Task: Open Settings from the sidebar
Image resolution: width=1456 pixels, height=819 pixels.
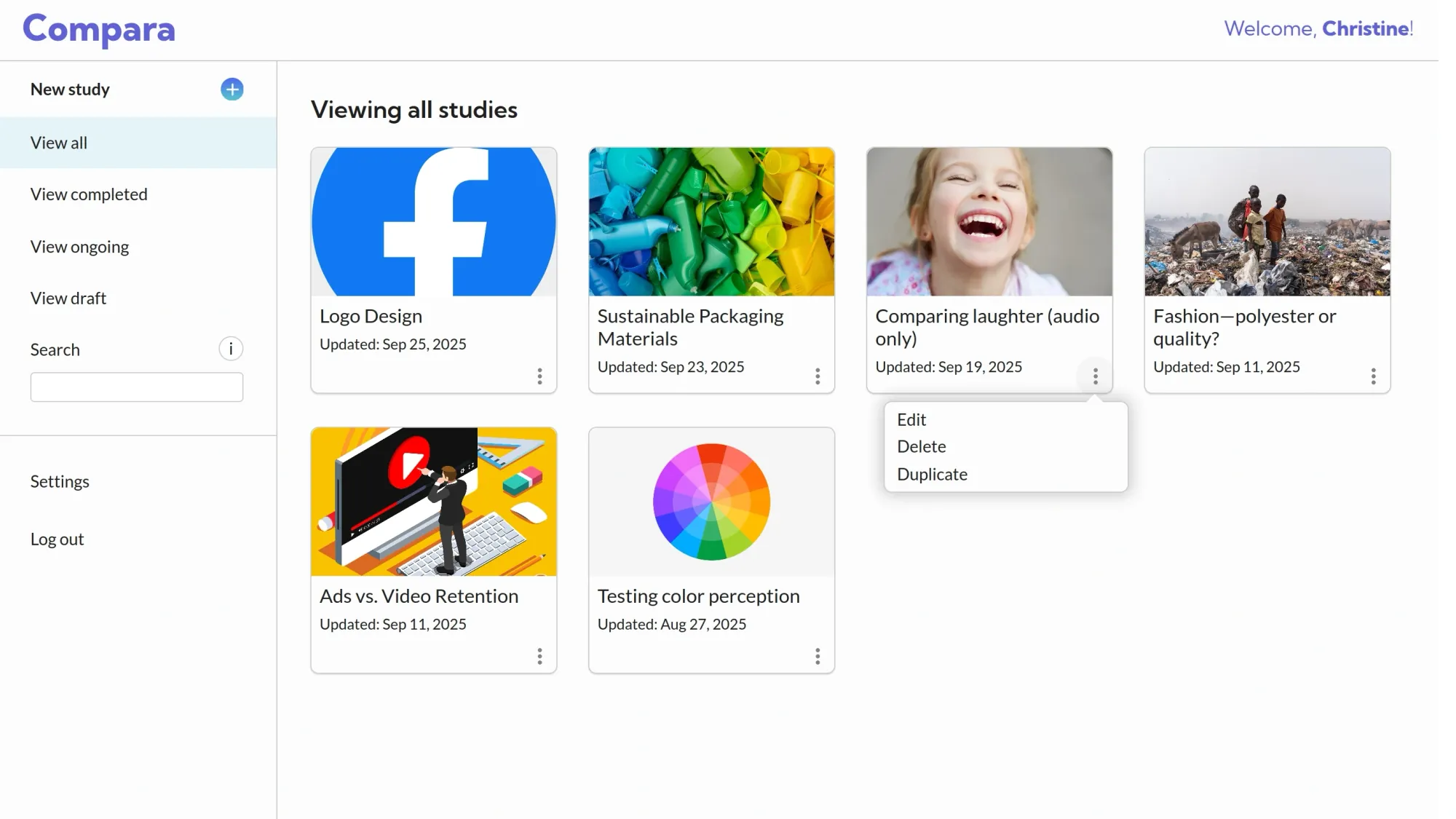Action: (x=60, y=482)
